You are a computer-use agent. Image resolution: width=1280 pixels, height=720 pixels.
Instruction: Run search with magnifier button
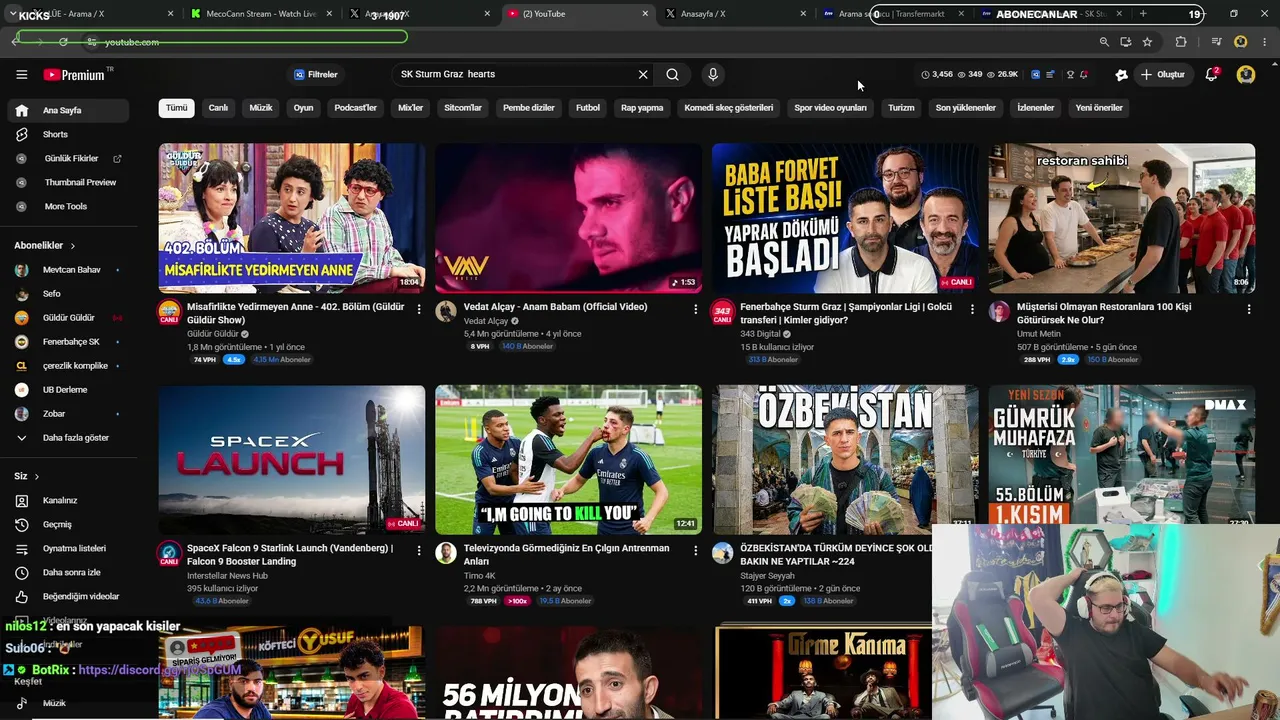point(673,74)
